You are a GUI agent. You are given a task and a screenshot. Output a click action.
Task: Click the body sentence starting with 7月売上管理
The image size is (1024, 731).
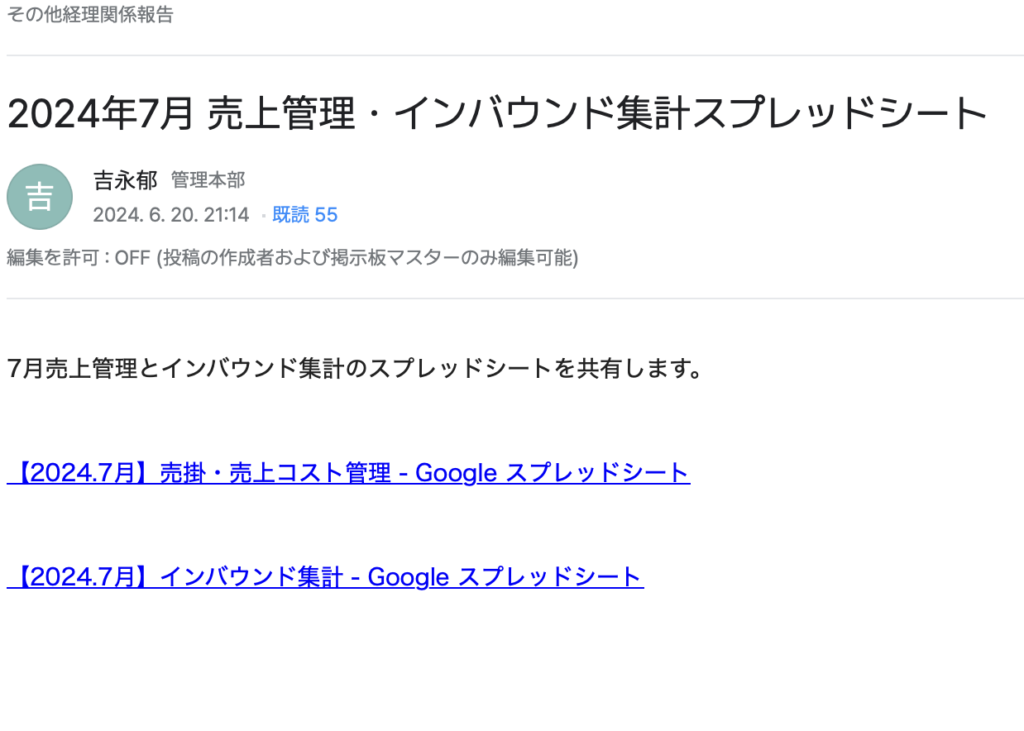pyautogui.click(x=354, y=368)
